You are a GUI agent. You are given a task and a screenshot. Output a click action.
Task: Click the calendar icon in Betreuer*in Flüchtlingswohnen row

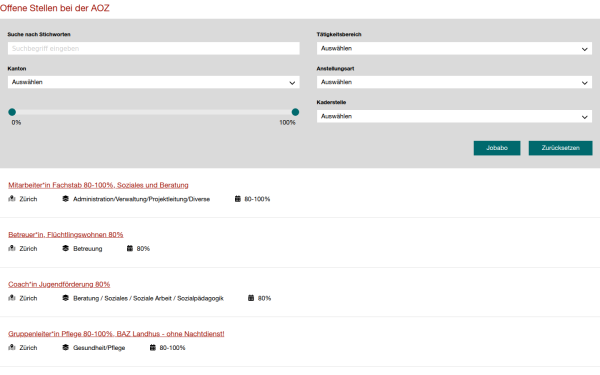[130, 248]
